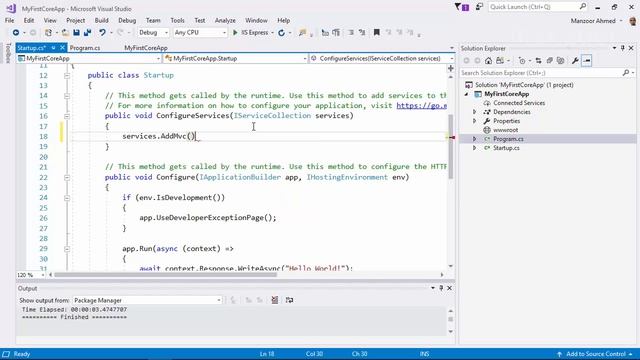Open the Debug configuration dropdown

pos(153,33)
